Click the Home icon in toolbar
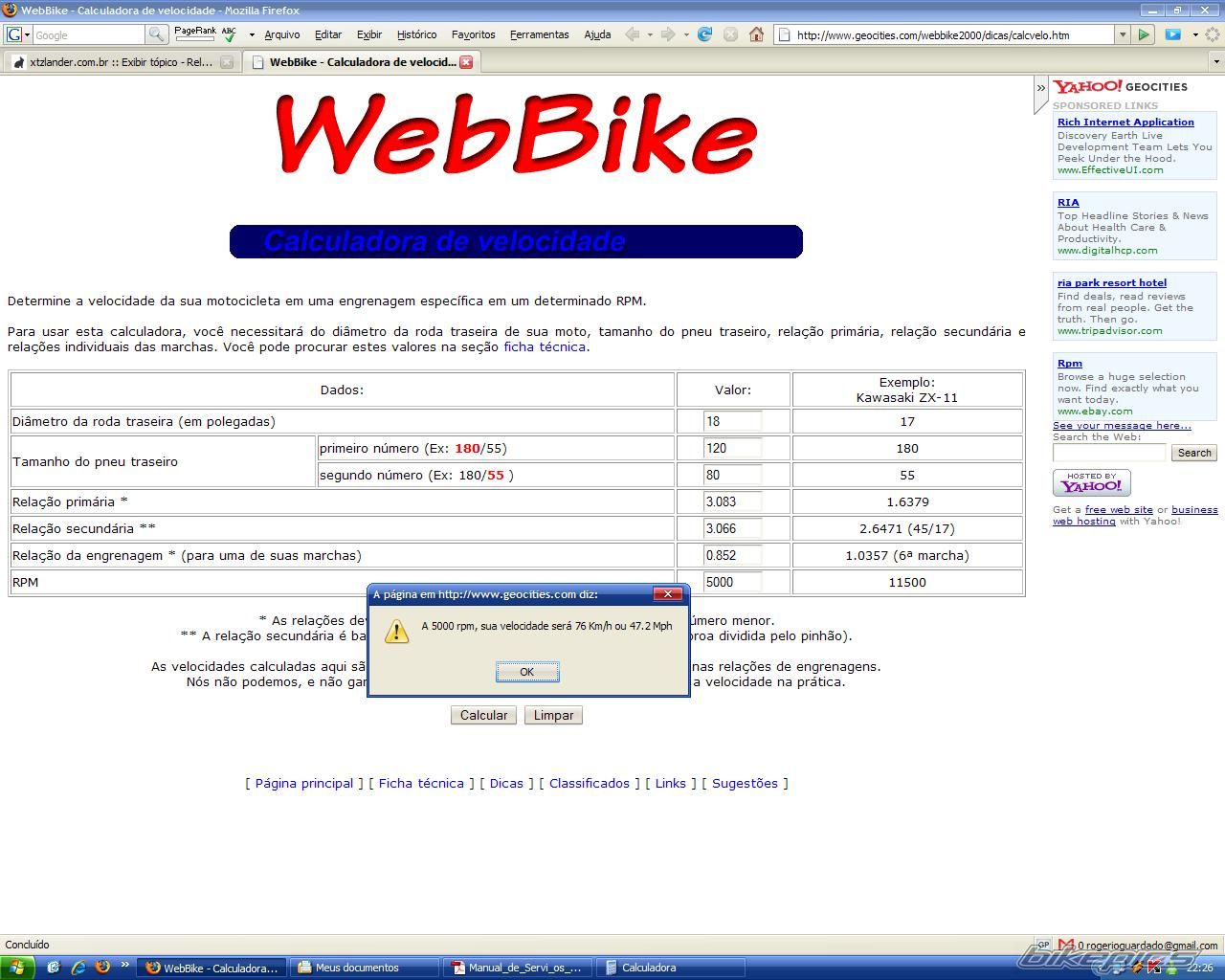Viewport: 1225px width, 980px height. pos(756,34)
